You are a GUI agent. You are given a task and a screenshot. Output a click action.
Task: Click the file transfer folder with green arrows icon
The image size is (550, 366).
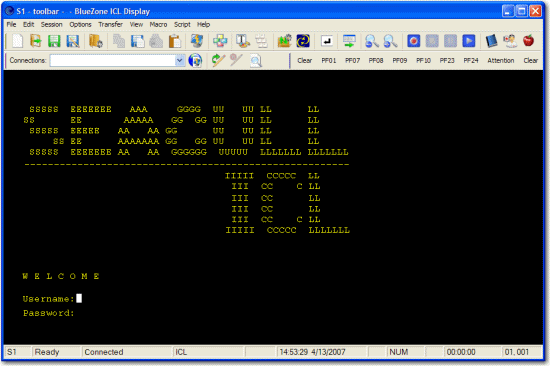tap(284, 41)
